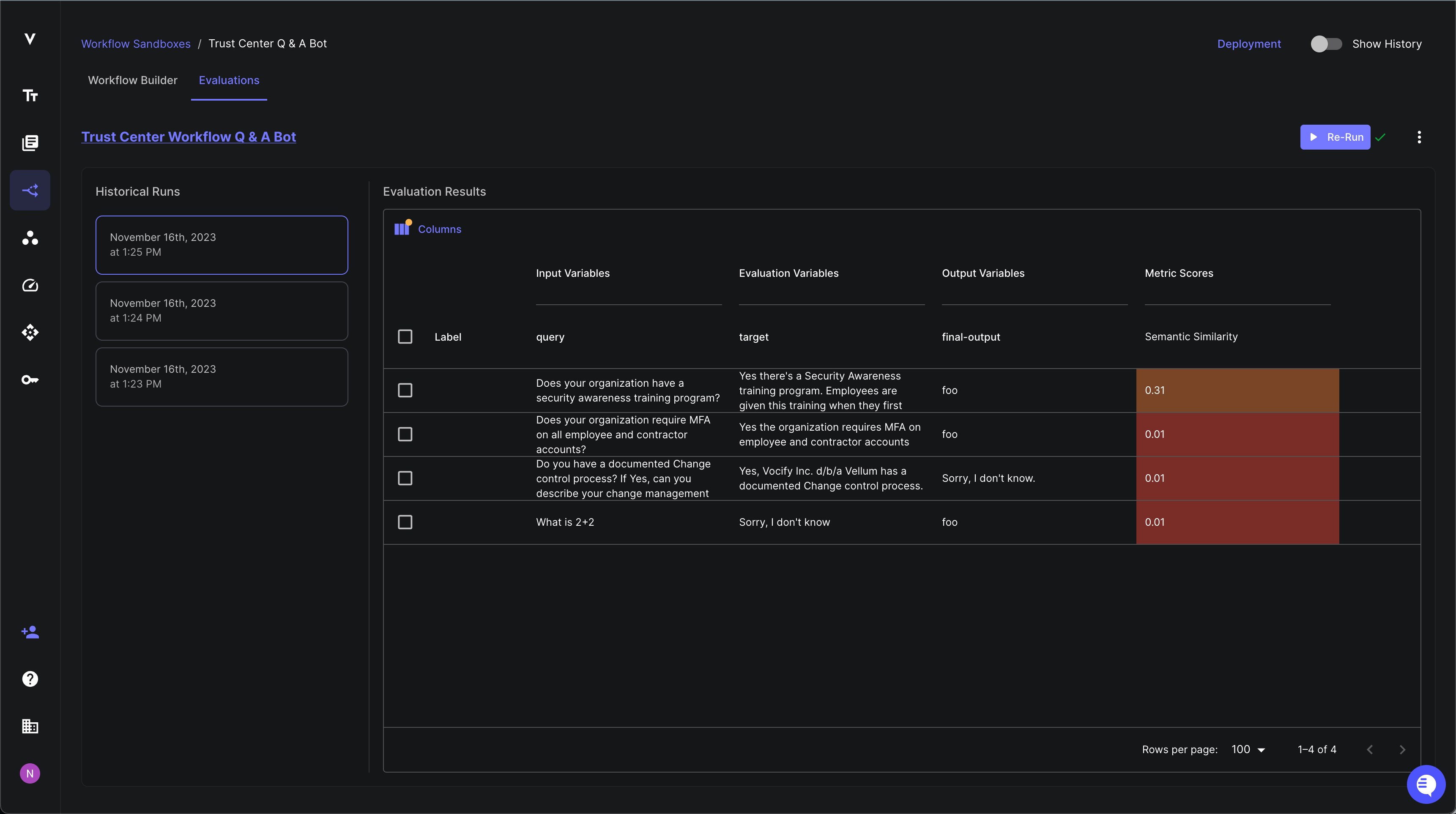
Task: Go to previous page arrow
Action: 1370,750
